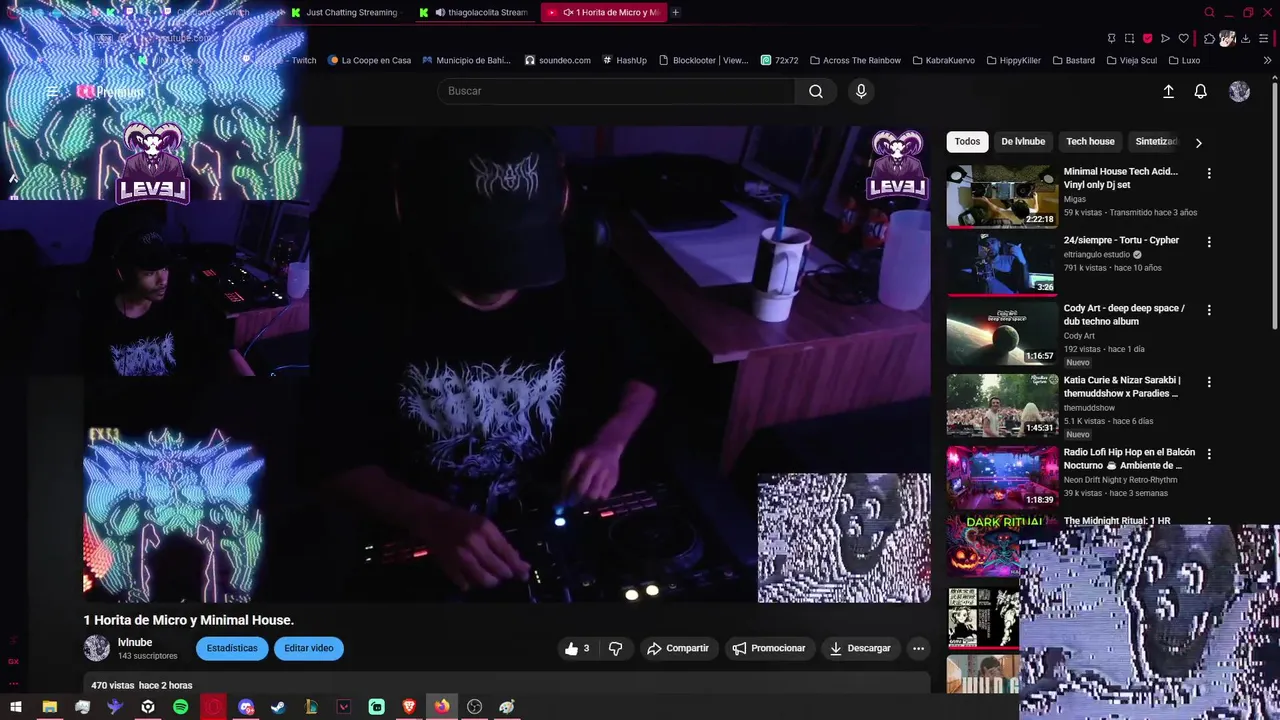
Task: Click the browser snapshot tool icon
Action: pyautogui.click(x=1129, y=38)
